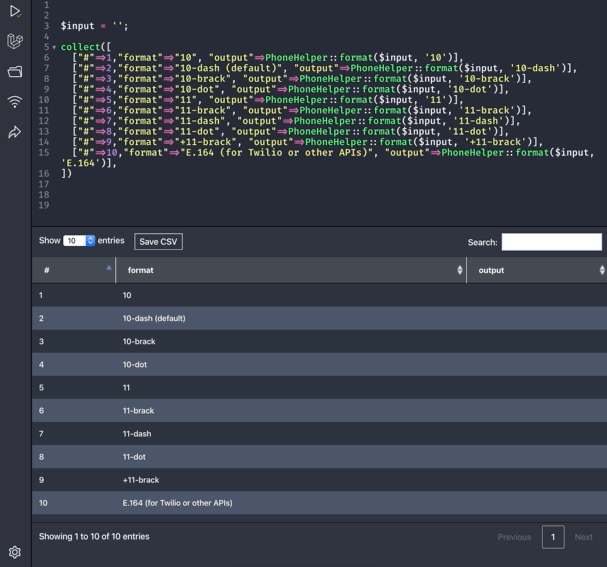The width and height of the screenshot is (607, 567).
Task: Open the Show entries count dropdown
Action: (x=79, y=241)
